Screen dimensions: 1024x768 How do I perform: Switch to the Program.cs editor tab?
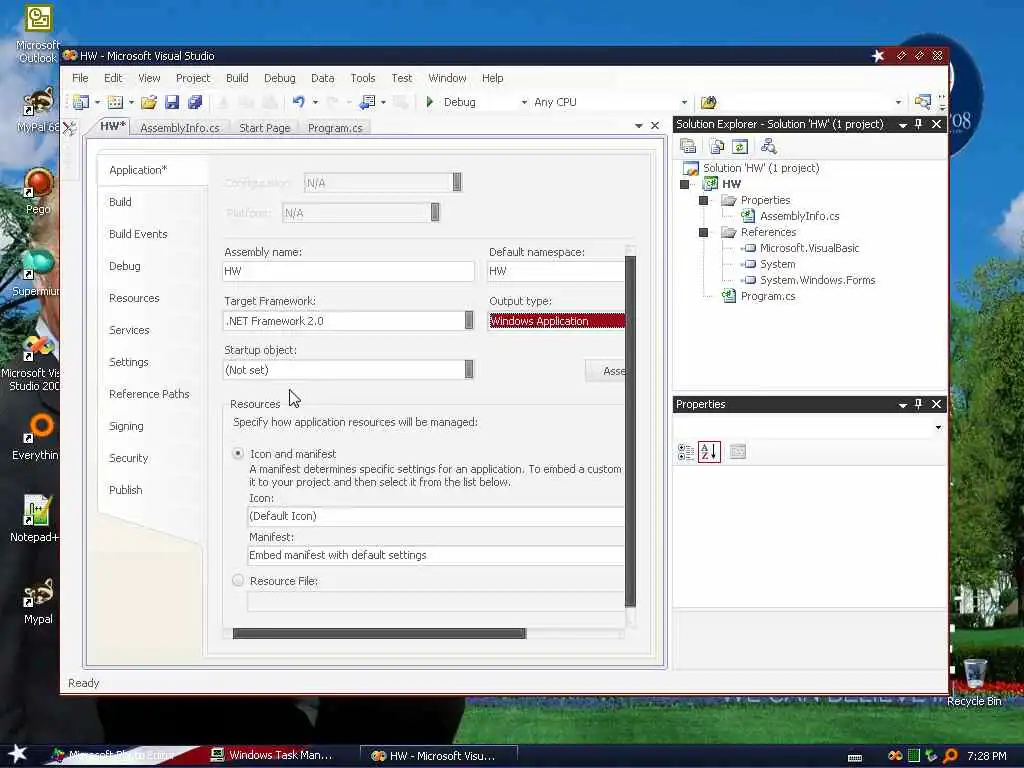[x=335, y=128]
